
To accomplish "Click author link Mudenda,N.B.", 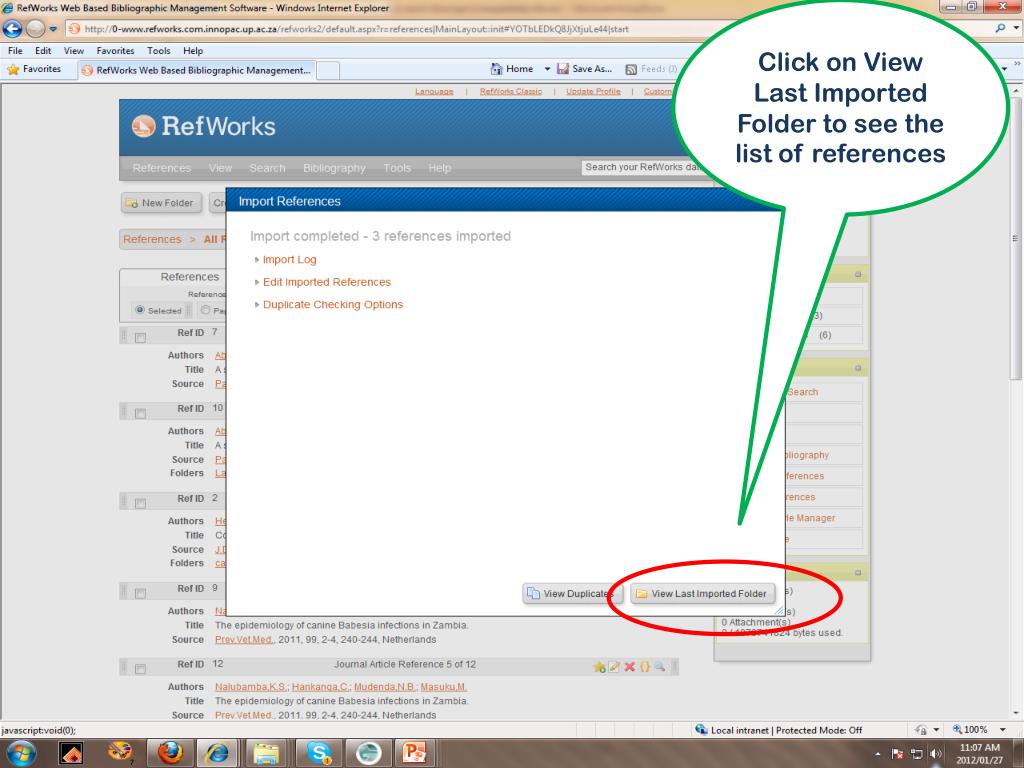I will [386, 687].
